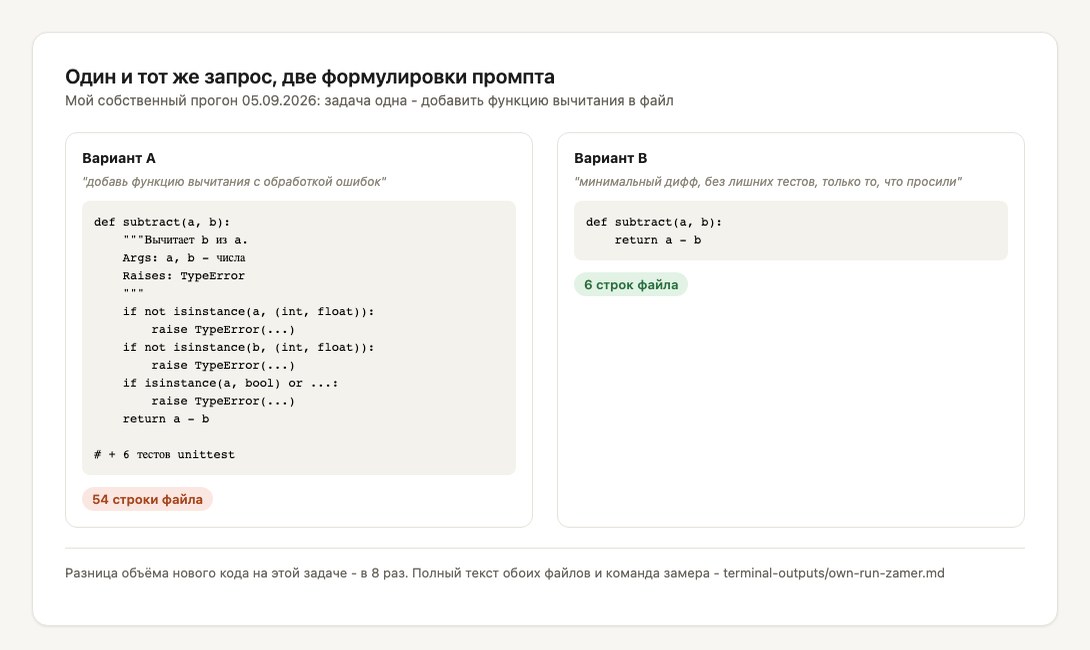Click the prompt quote "добавь функцию вычитания с обработкой ошибок"
The width and height of the screenshot is (1090, 650).
234,182
